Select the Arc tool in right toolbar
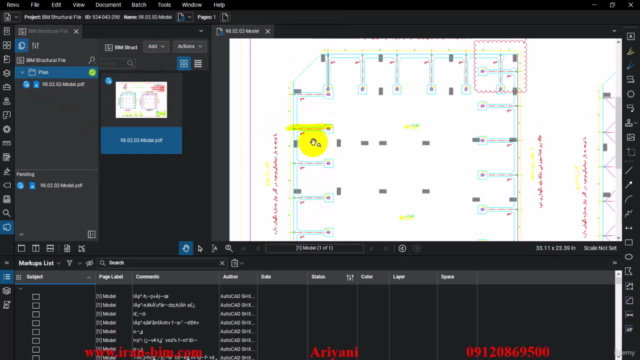The image size is (640, 360). coord(629,199)
